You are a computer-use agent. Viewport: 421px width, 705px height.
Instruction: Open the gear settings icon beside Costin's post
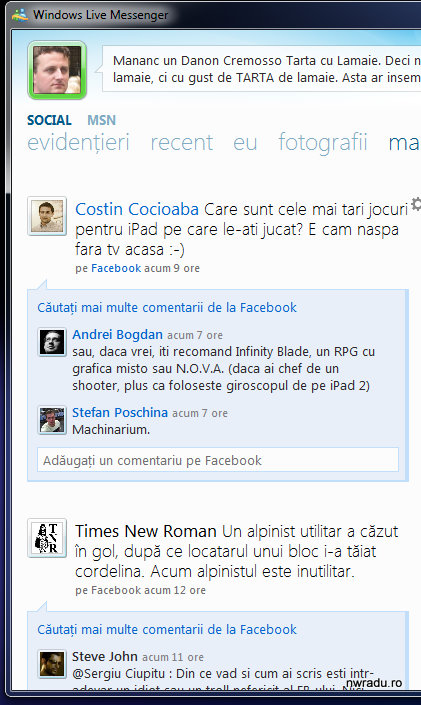pos(417,204)
